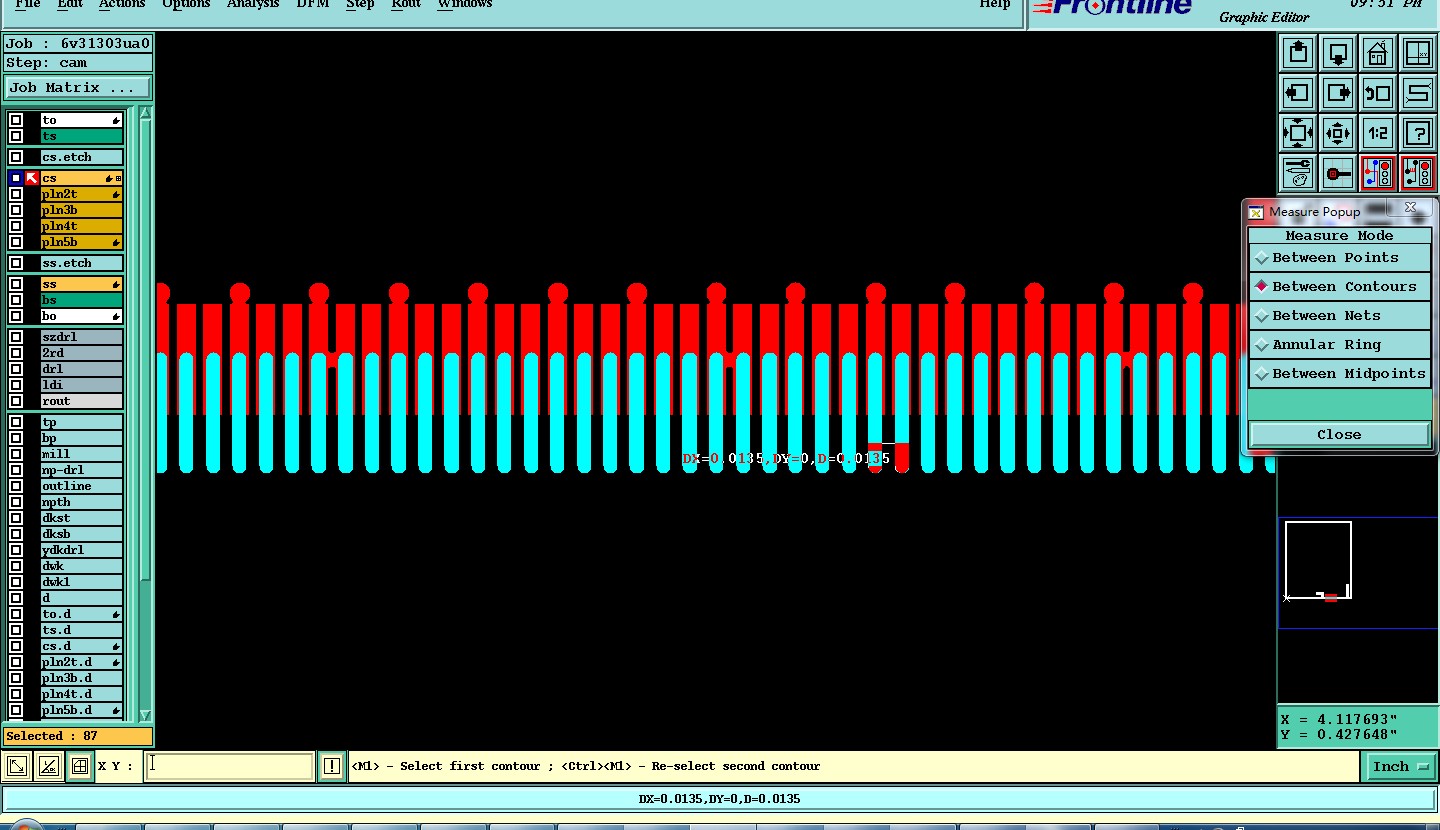The image size is (1440, 830).
Task: Toggle checkbox for the outline layer
Action: 16,486
